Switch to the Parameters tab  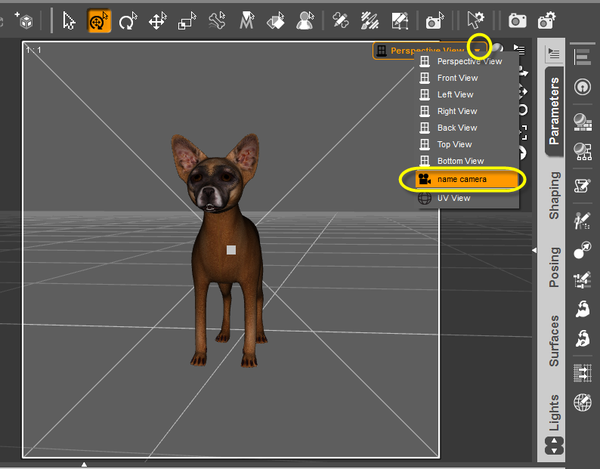[x=554, y=111]
